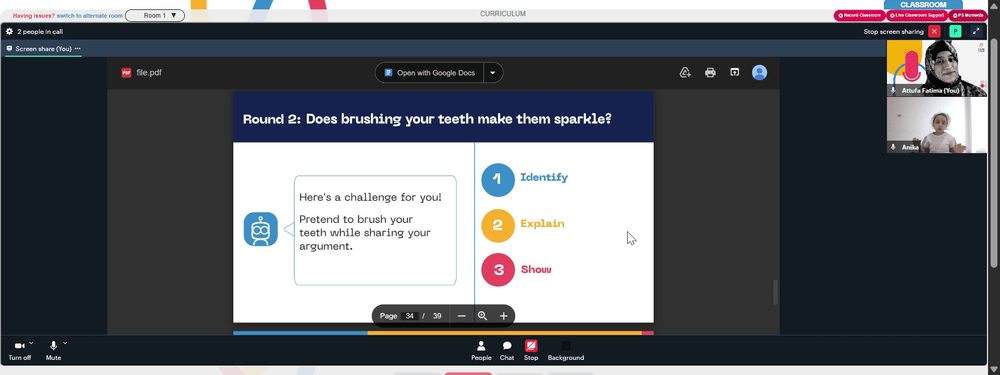Print the PDF document
The image size is (1000, 375).
pyautogui.click(x=710, y=73)
